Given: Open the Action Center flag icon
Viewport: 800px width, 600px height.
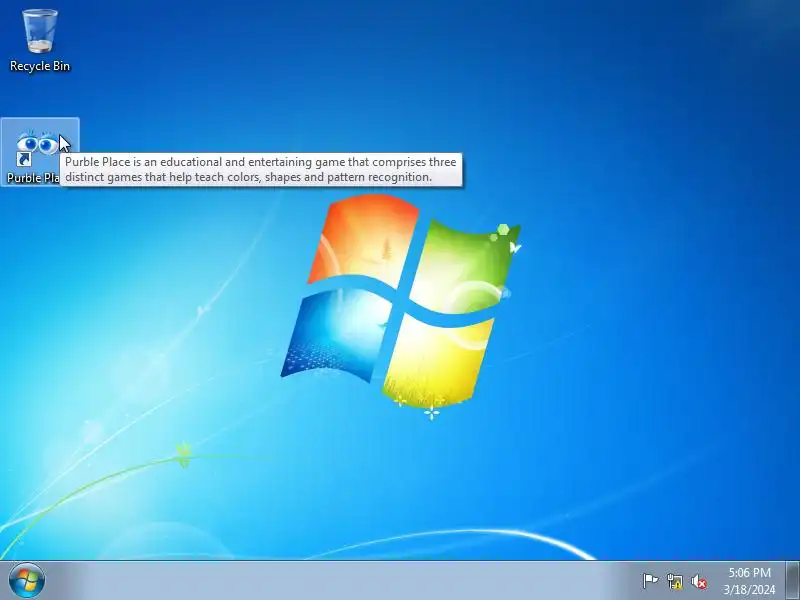Looking at the screenshot, I should (x=650, y=581).
